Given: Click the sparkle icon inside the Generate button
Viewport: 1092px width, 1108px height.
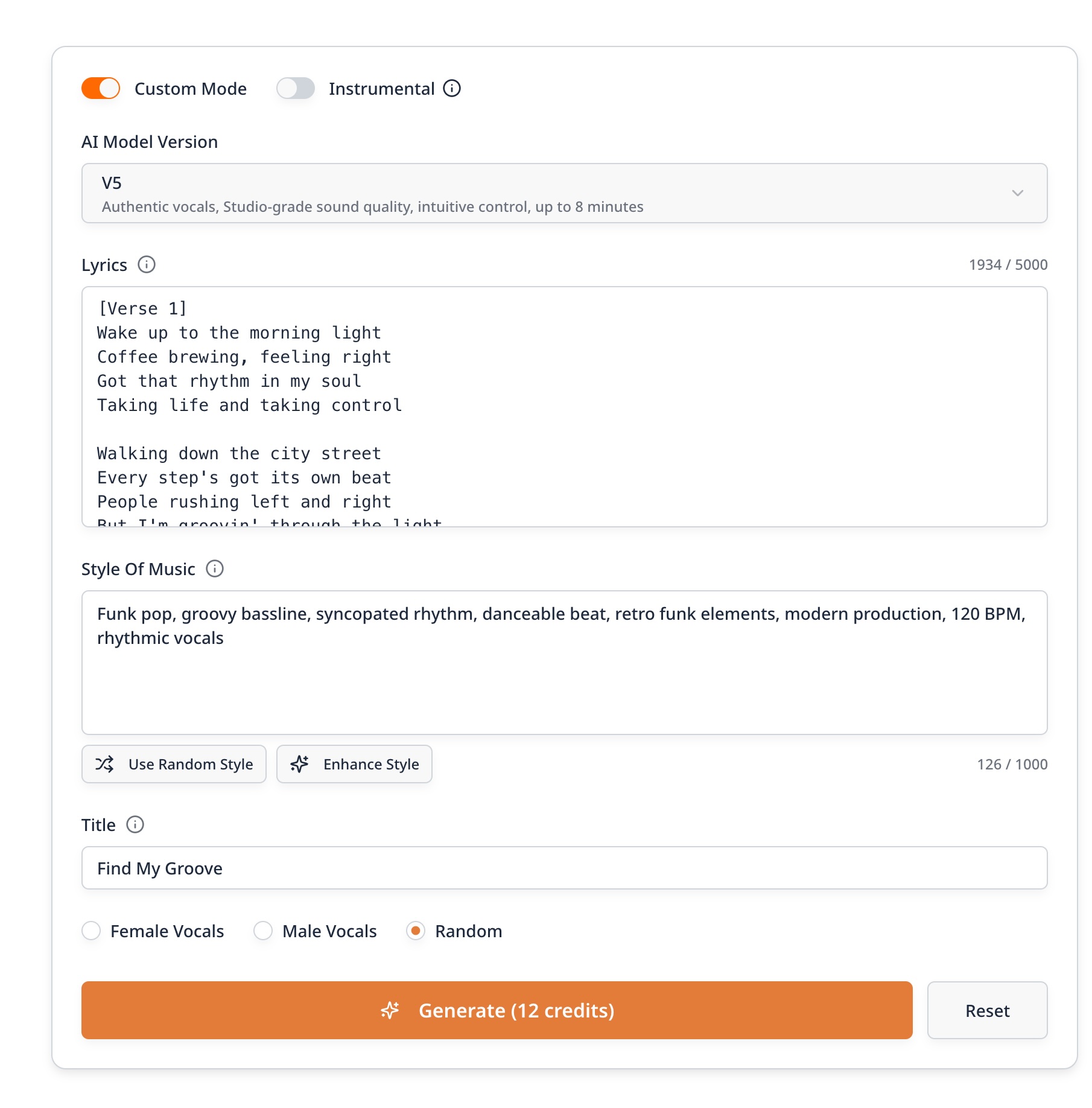Looking at the screenshot, I should [x=390, y=1010].
